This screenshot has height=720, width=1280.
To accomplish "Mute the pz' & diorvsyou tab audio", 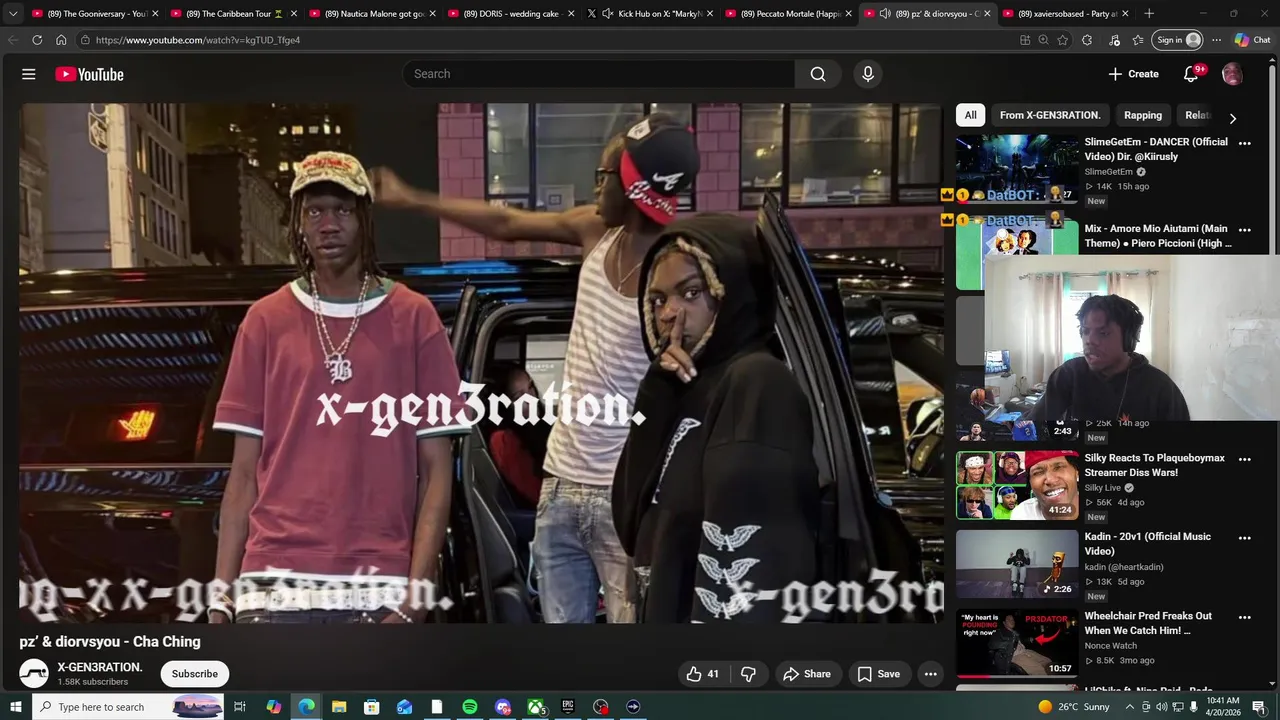I will (885, 14).
